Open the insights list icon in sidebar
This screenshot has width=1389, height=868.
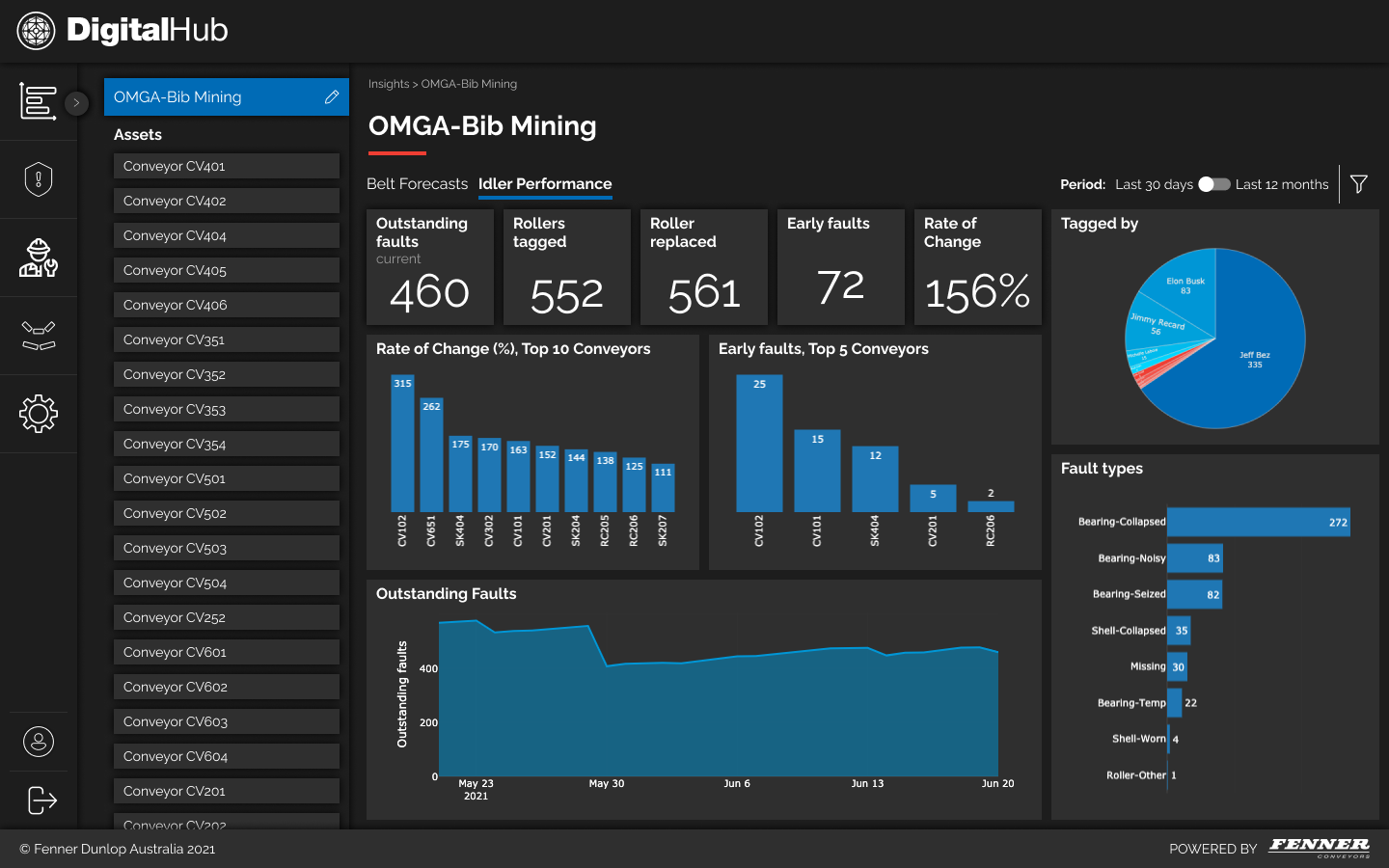pyautogui.click(x=38, y=101)
